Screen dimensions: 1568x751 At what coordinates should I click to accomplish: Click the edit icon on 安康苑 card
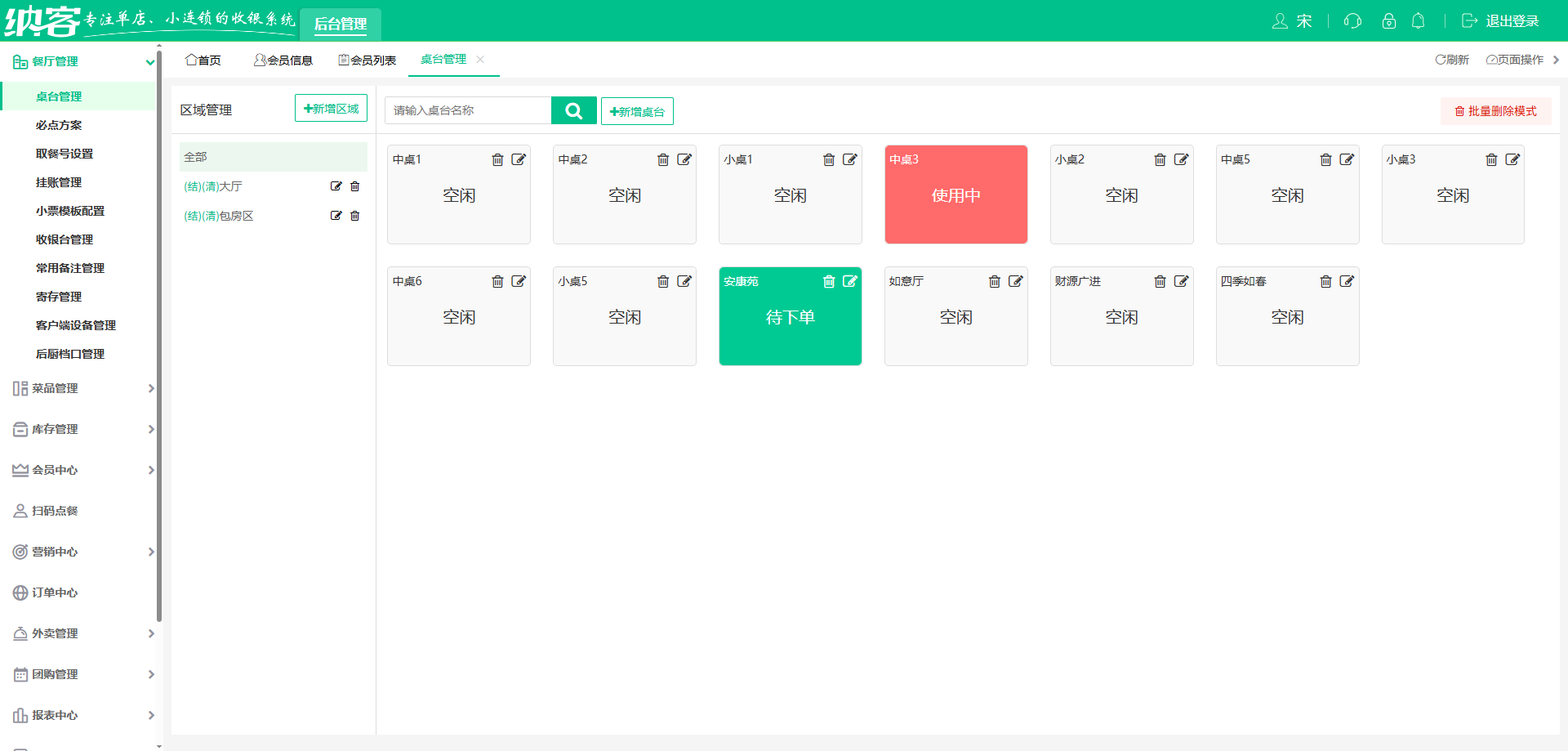[x=850, y=281]
